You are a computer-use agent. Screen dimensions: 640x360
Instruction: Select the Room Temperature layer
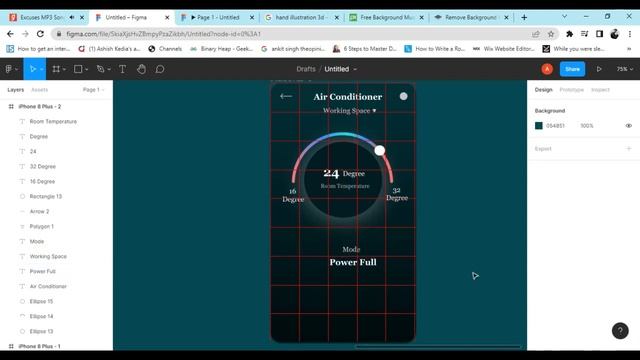point(53,122)
